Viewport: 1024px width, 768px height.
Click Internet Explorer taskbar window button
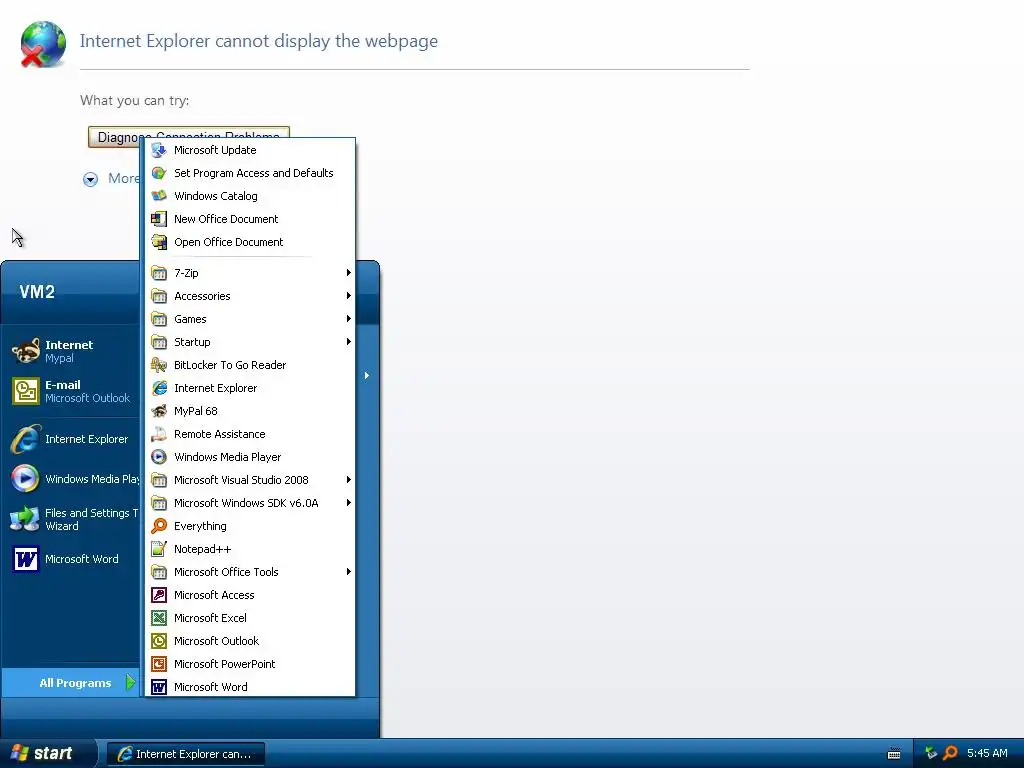point(186,754)
